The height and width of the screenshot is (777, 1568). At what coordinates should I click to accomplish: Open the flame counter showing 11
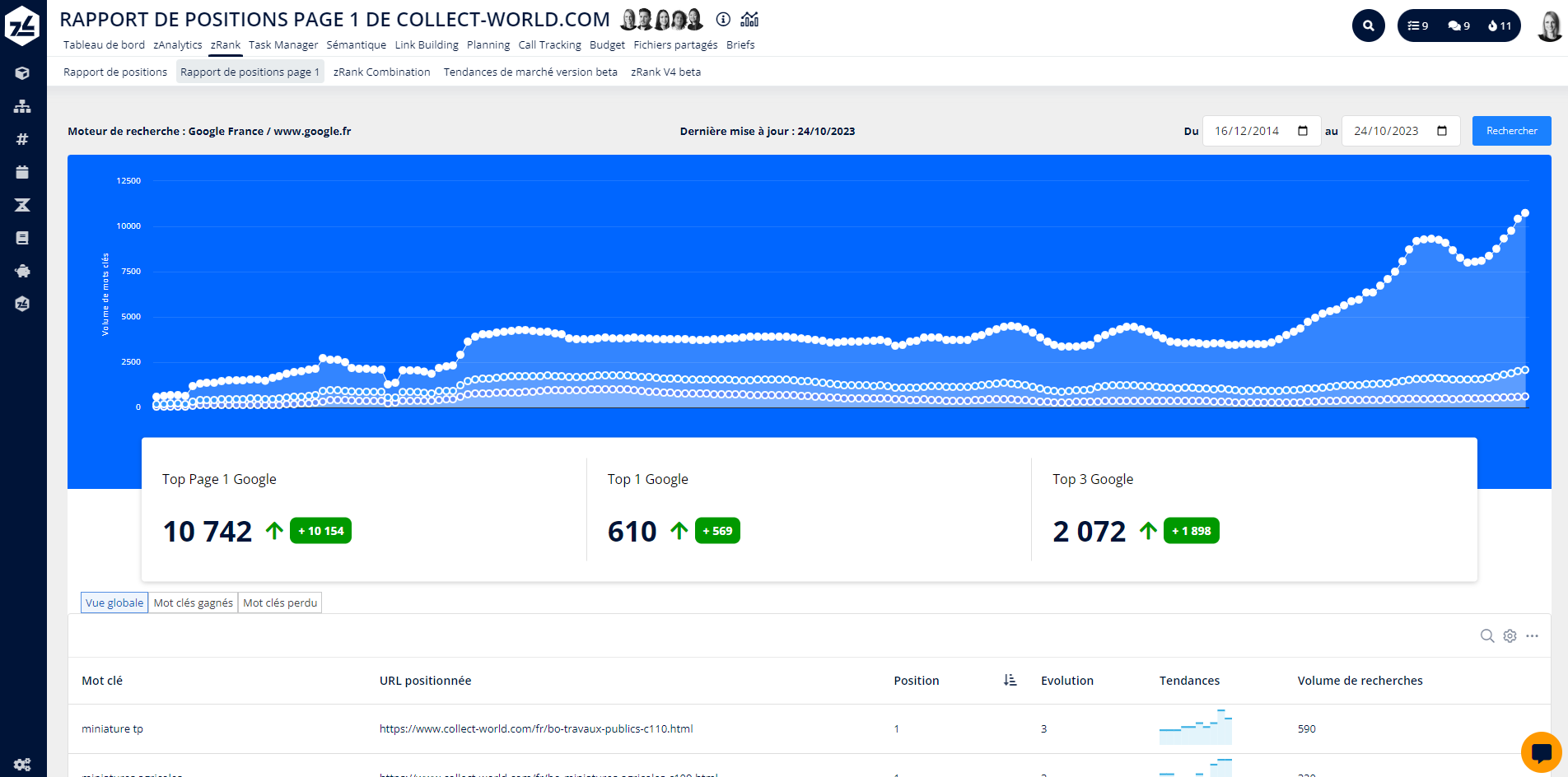point(1500,26)
